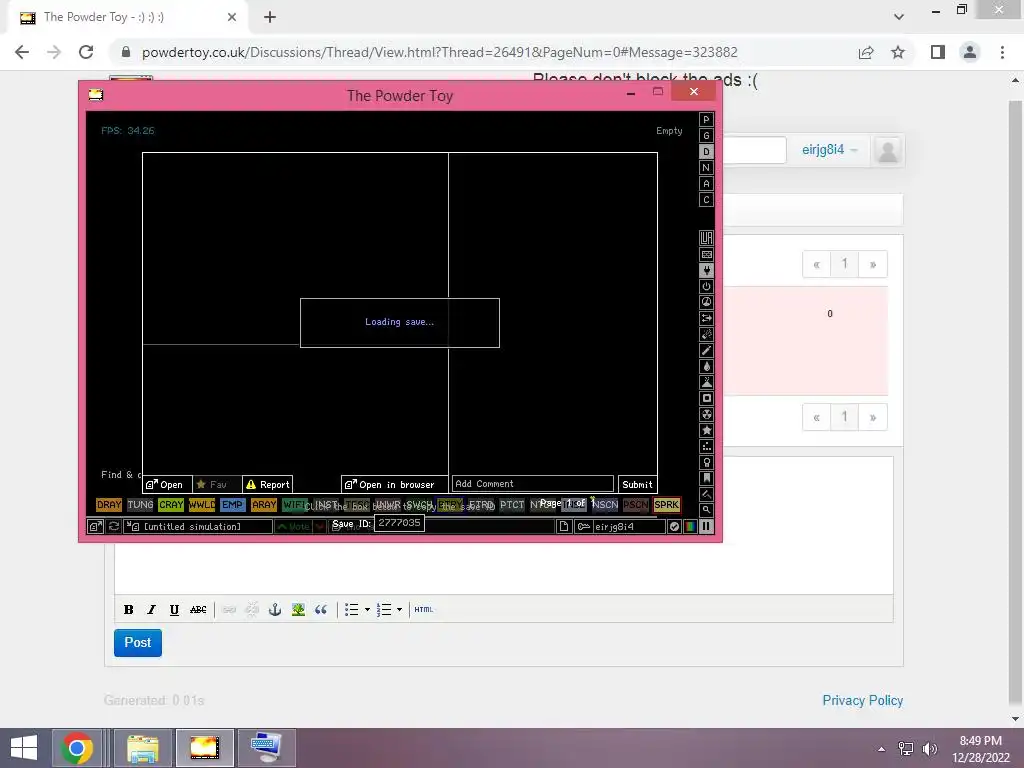Open Chrome three-dot menu

click(1002, 52)
